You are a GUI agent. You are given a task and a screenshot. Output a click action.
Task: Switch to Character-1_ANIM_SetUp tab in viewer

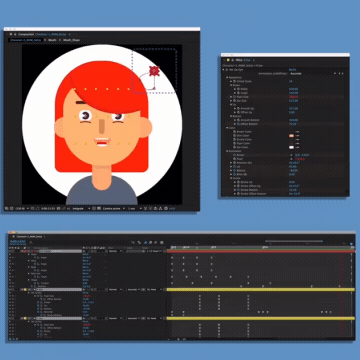click(x=25, y=40)
